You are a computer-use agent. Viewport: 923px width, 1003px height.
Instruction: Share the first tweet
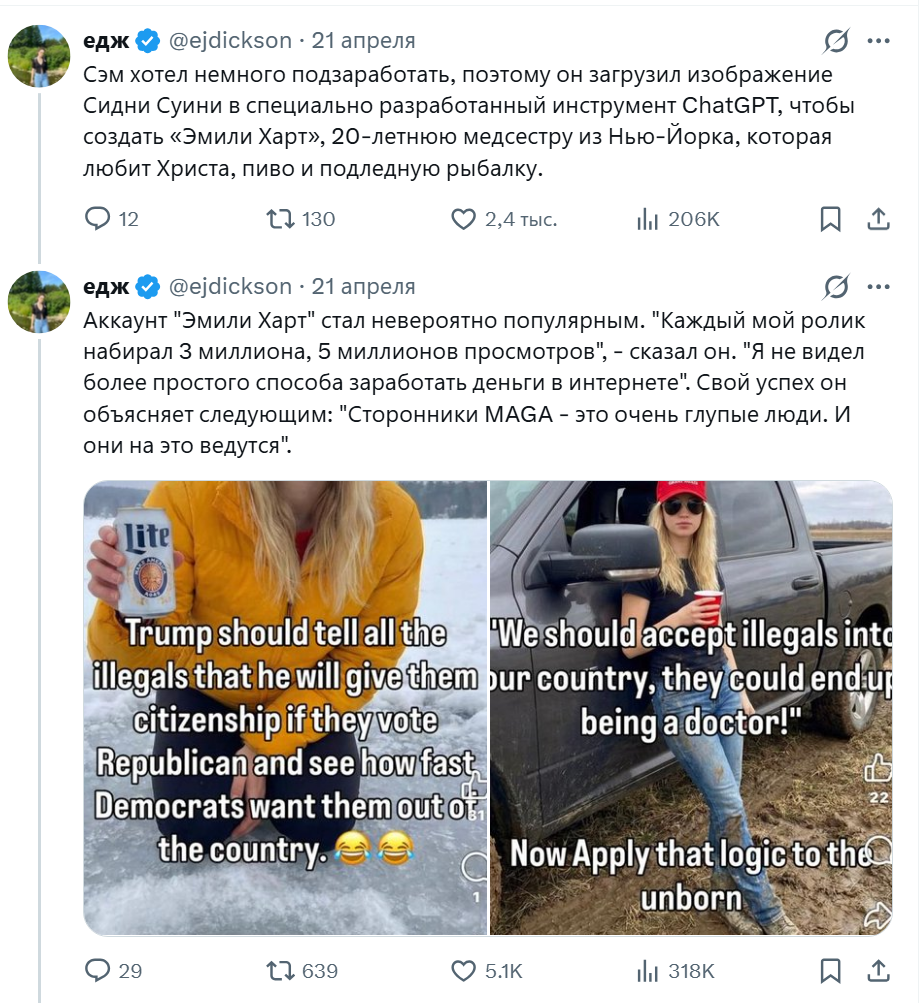[878, 219]
